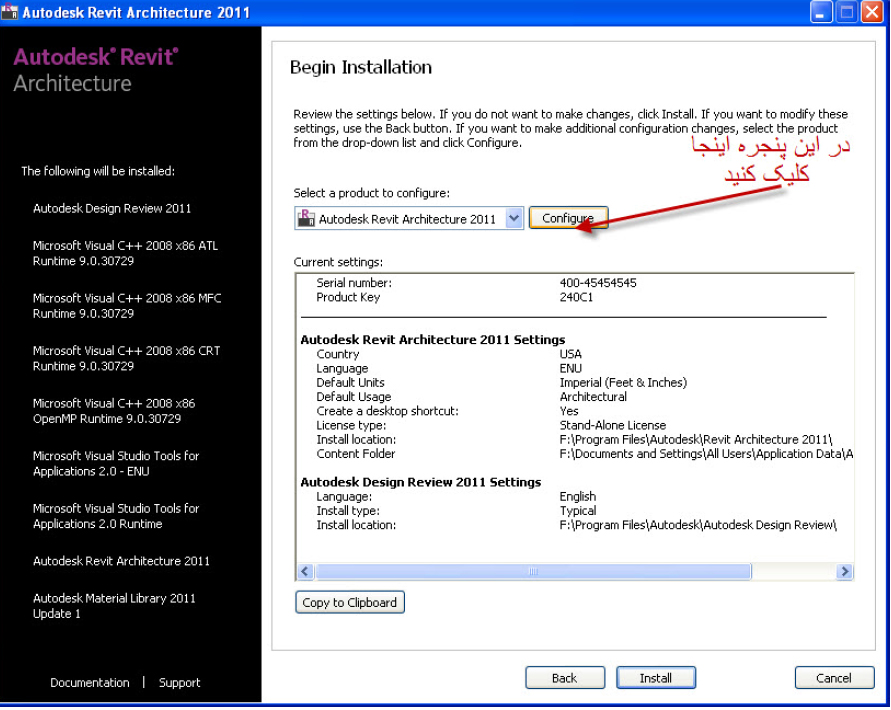
Task: Click the Revit product icon inside the combo box
Action: 306,219
